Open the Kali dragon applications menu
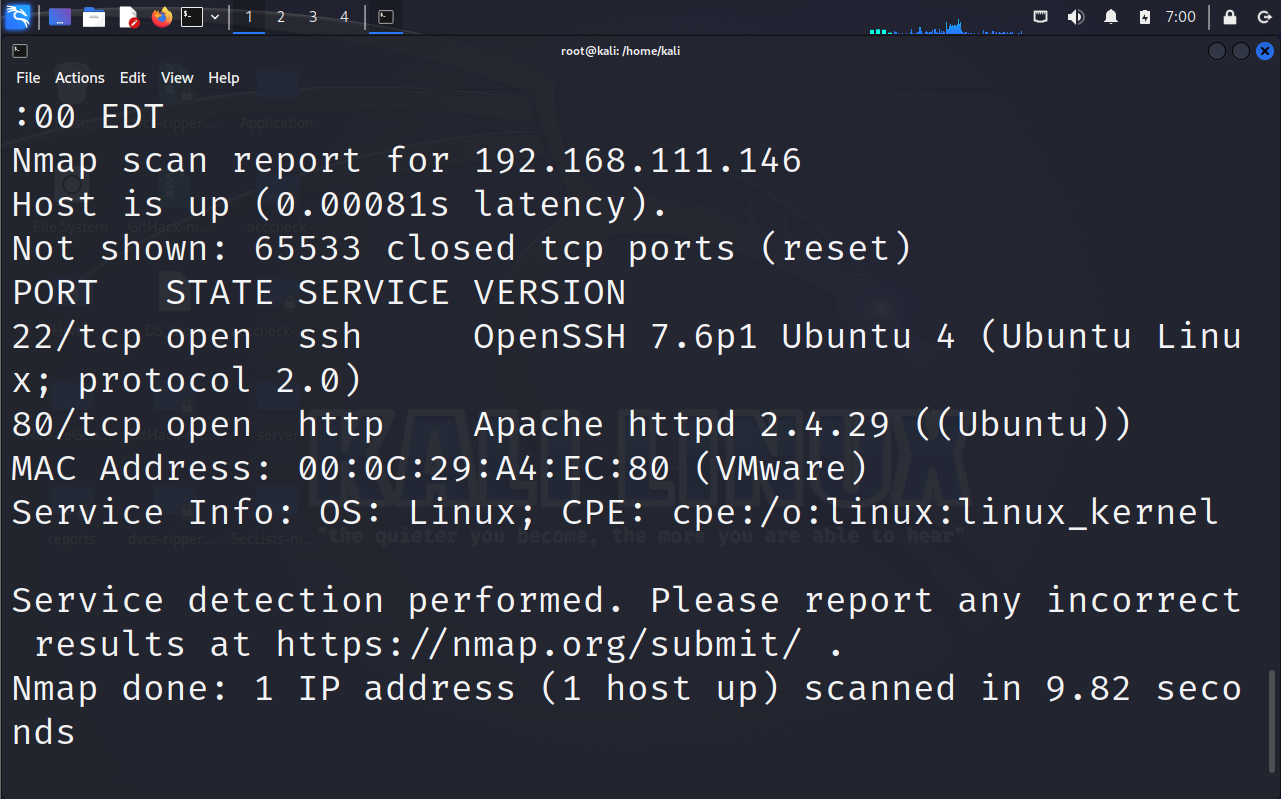This screenshot has height=799, width=1281. point(18,17)
